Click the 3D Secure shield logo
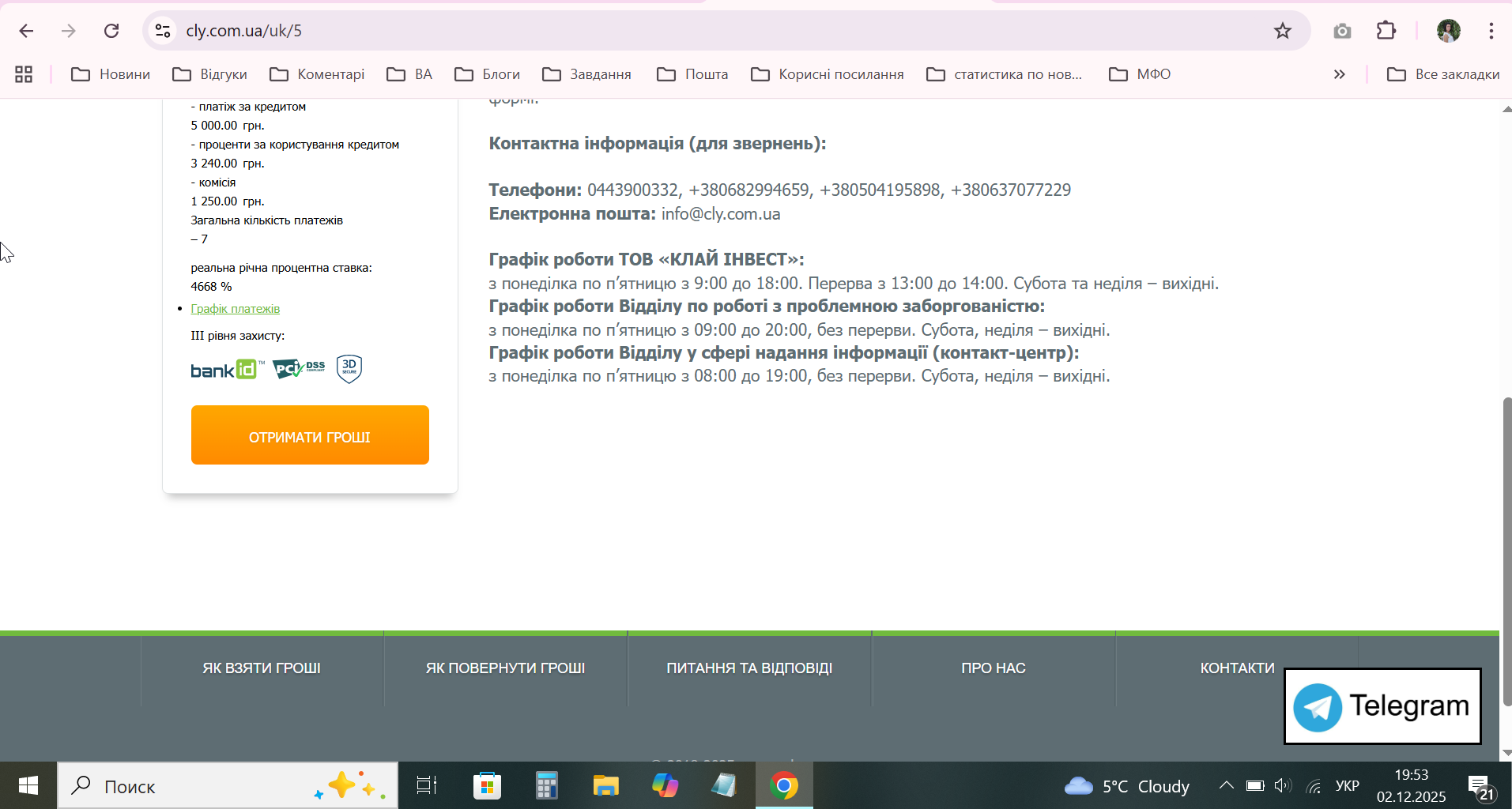1512x809 pixels. click(x=349, y=368)
